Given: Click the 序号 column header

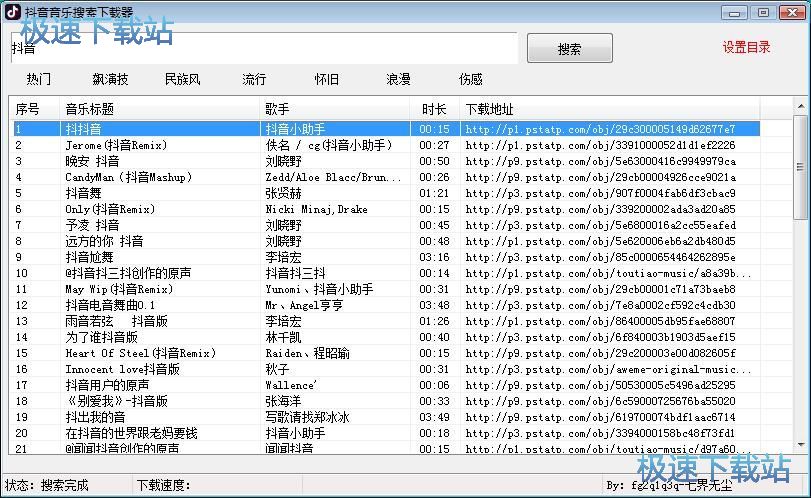Looking at the screenshot, I should click(35, 109).
